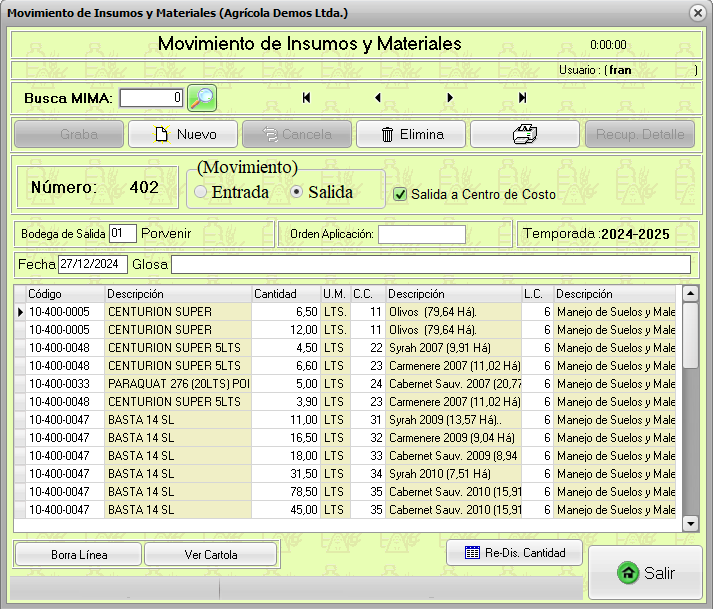Select Syrah 2007 (9,91 Há) cell

(453, 348)
